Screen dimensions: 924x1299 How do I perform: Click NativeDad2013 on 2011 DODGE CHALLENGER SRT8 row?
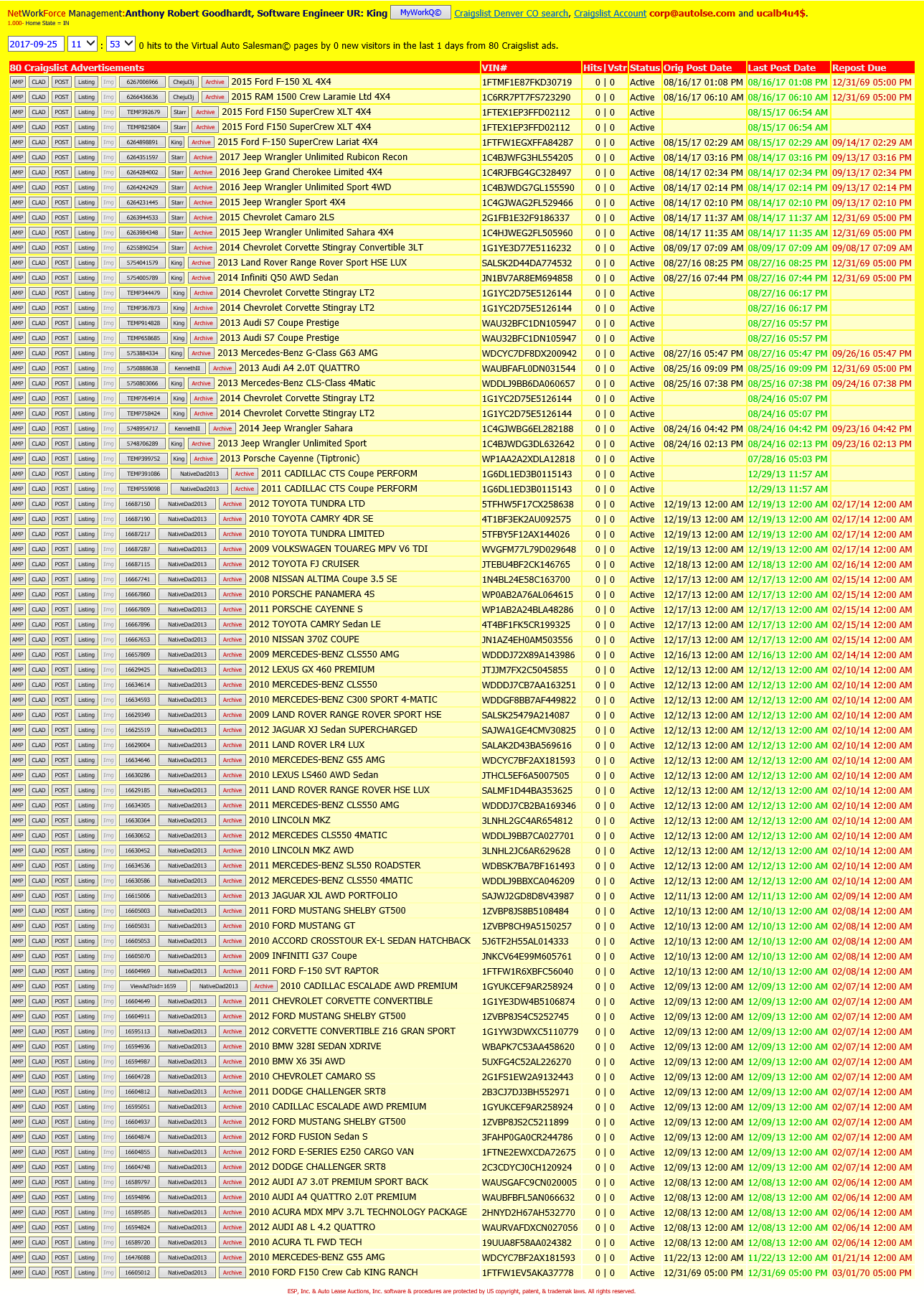(187, 1092)
